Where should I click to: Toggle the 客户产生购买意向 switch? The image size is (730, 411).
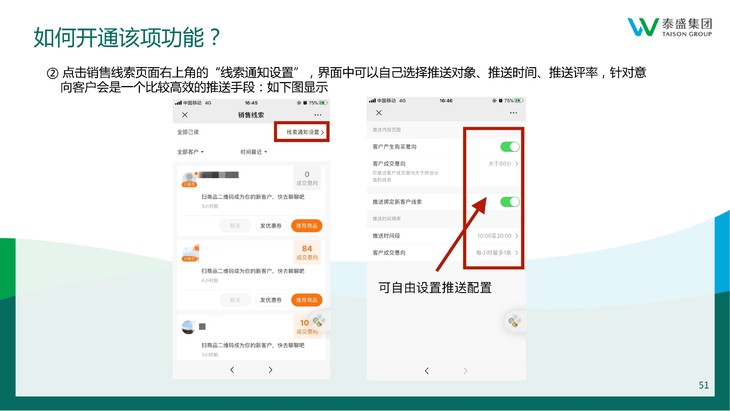[x=510, y=147]
